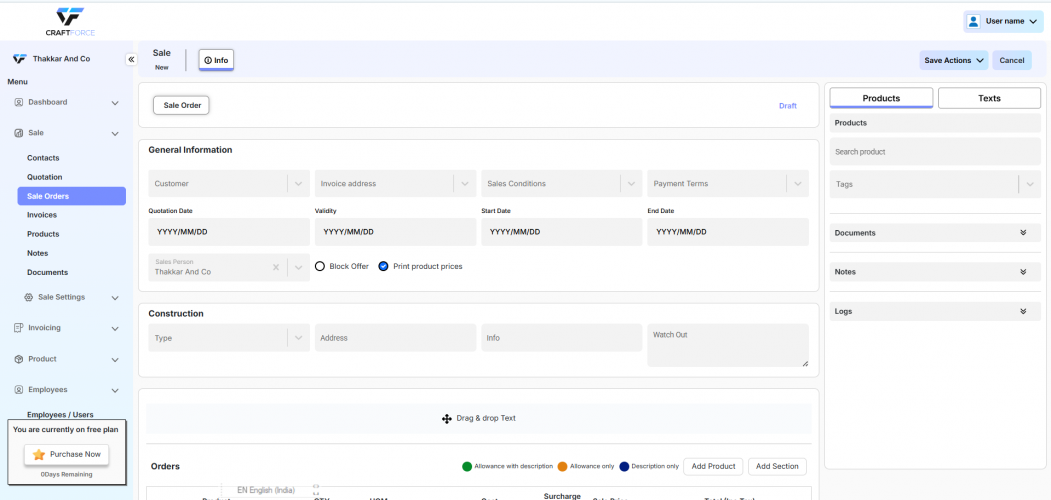Click the Sale Settings gear icon
This screenshot has width=1051, height=500.
tap(29, 297)
